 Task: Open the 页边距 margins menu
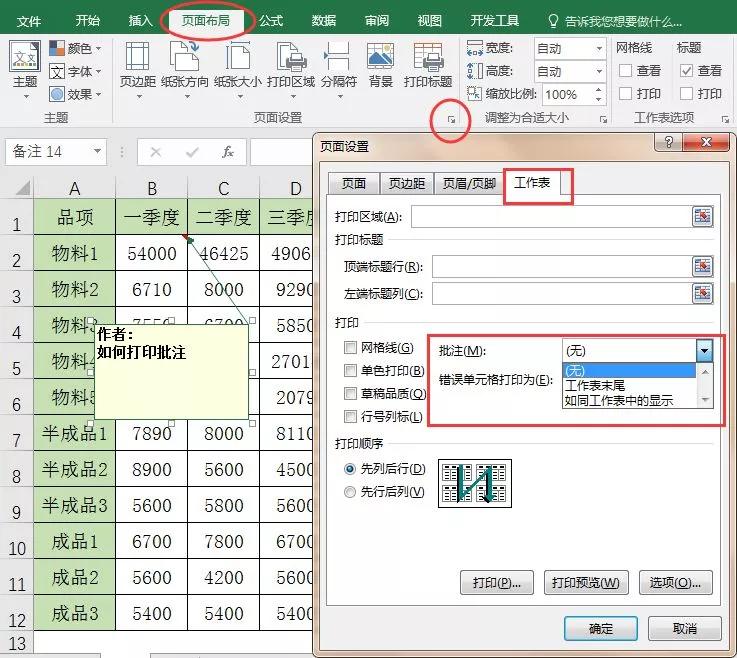tap(137, 70)
